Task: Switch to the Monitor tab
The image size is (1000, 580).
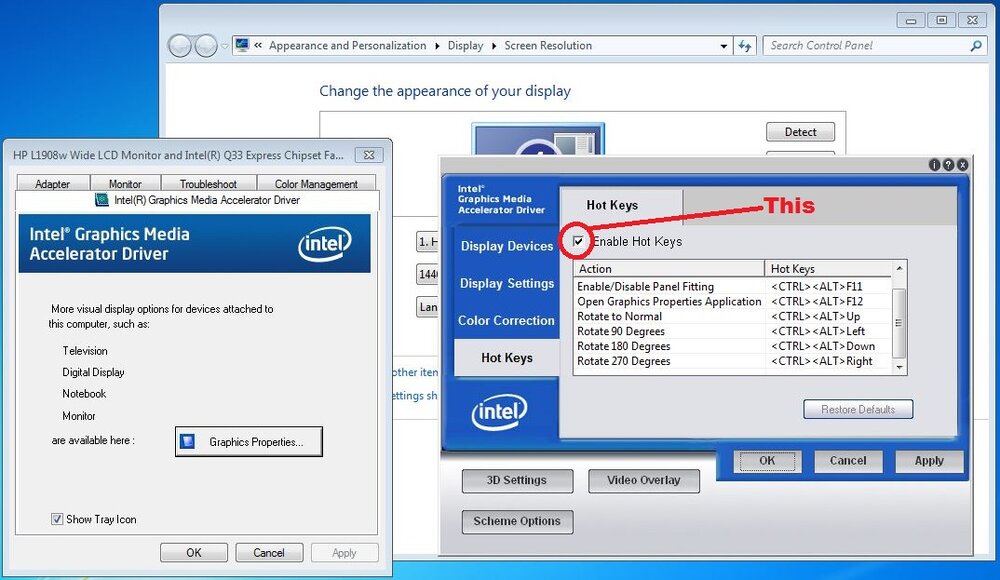Action: (x=125, y=184)
